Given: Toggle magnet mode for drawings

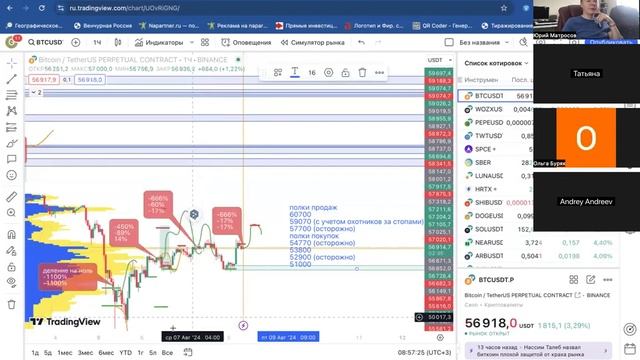Looking at the screenshot, I should pyautogui.click(x=11, y=234).
